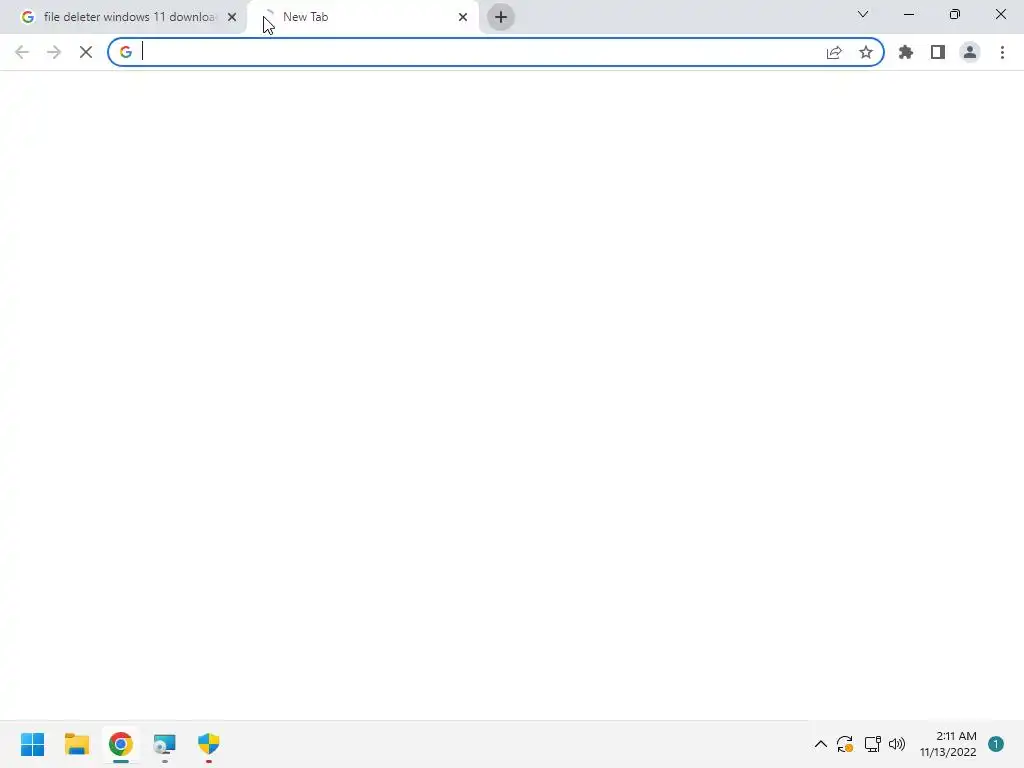
Task: Click the Google icon in the address bar
Action: [125, 52]
